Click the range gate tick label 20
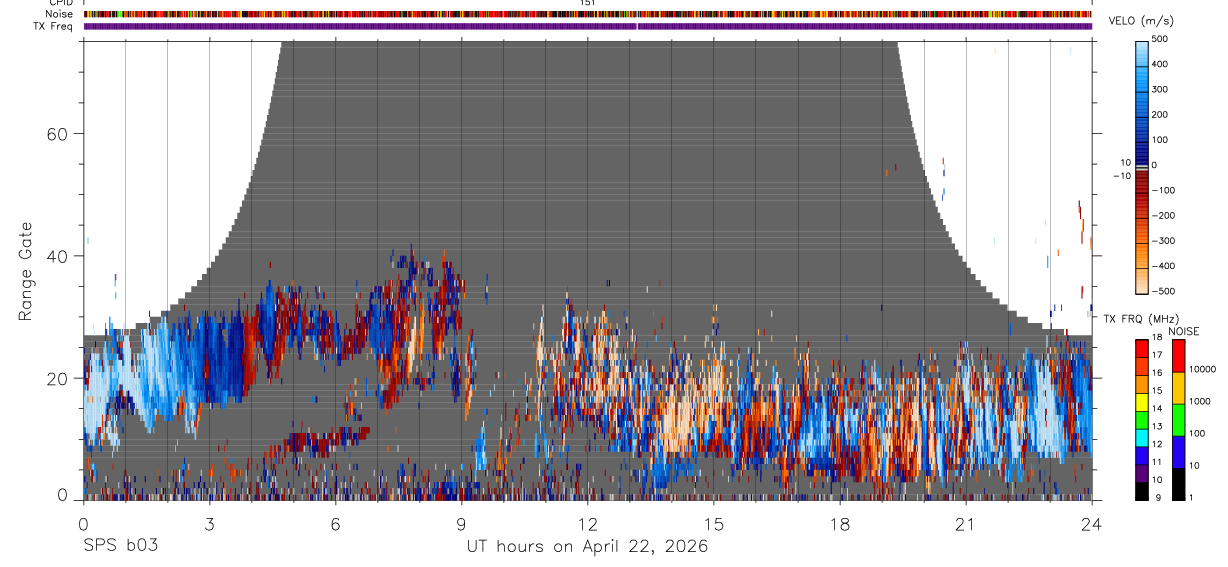 click(58, 378)
